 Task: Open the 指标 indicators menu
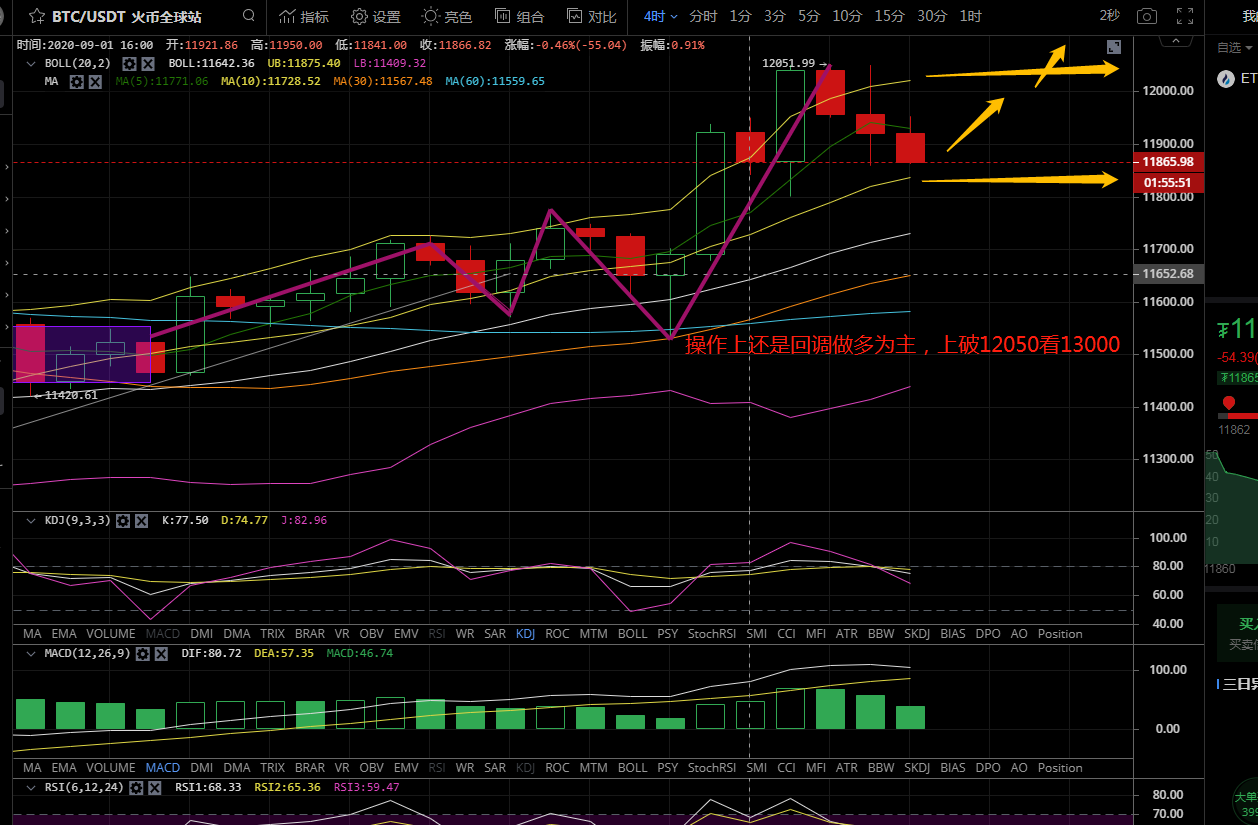(x=303, y=16)
